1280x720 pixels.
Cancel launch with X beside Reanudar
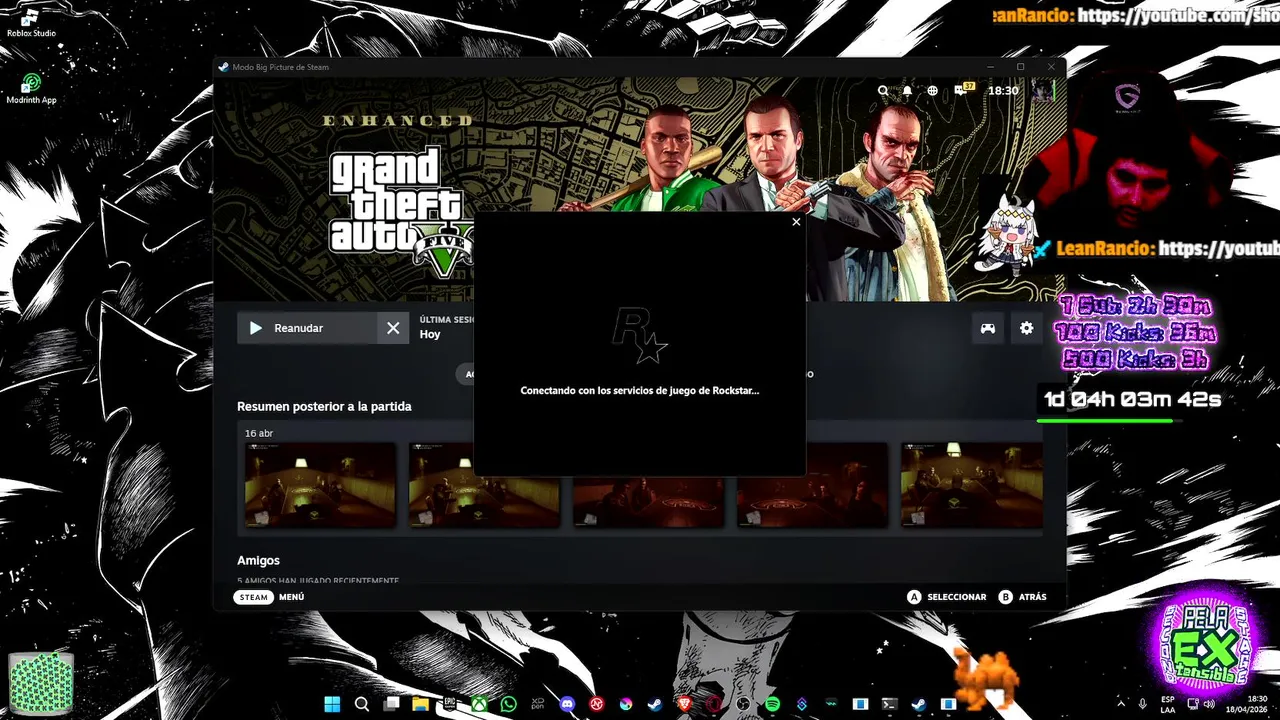(393, 328)
